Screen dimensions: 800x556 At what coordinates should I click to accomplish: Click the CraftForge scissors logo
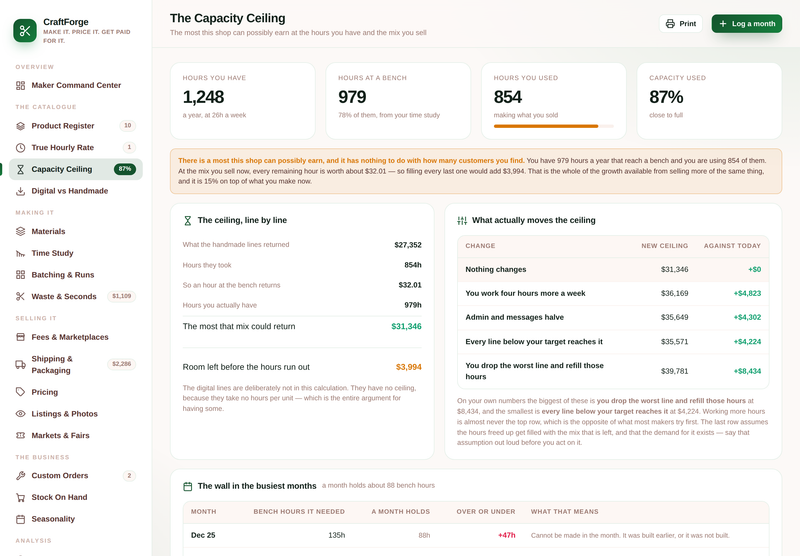pyautogui.click(x=25, y=31)
